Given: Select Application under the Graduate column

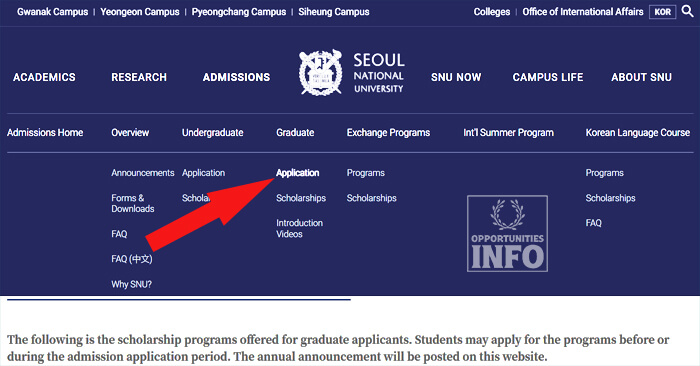Looking at the screenshot, I should (297, 173).
